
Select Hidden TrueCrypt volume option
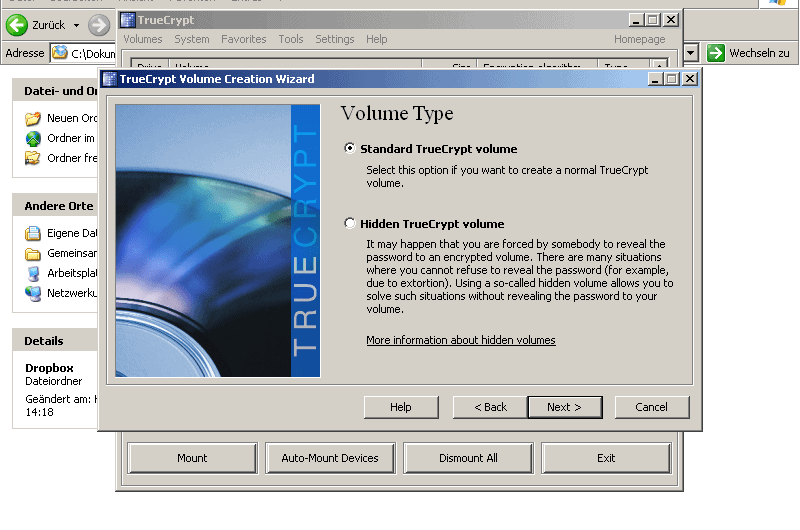350,224
